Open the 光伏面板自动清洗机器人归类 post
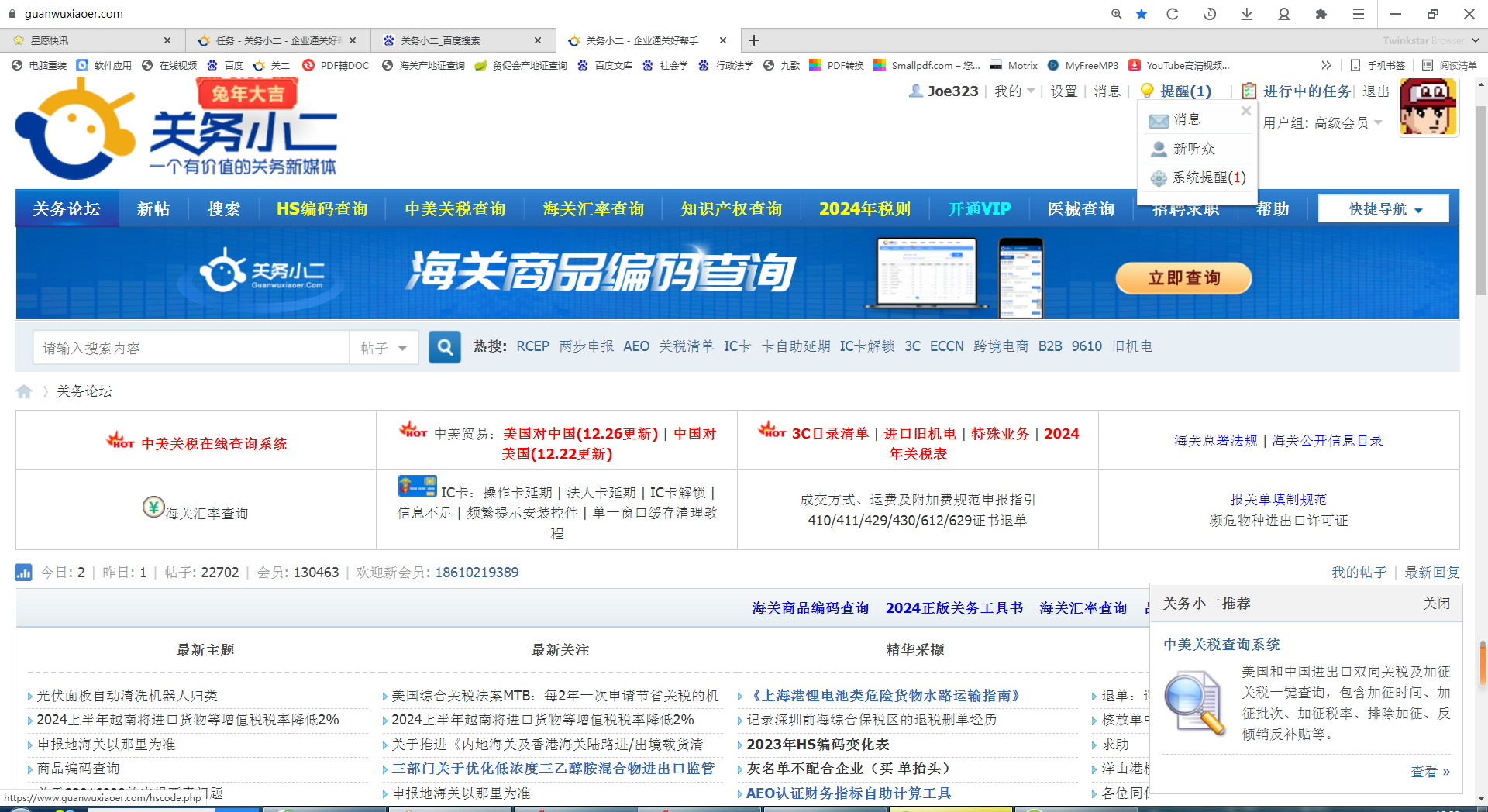 point(127,696)
